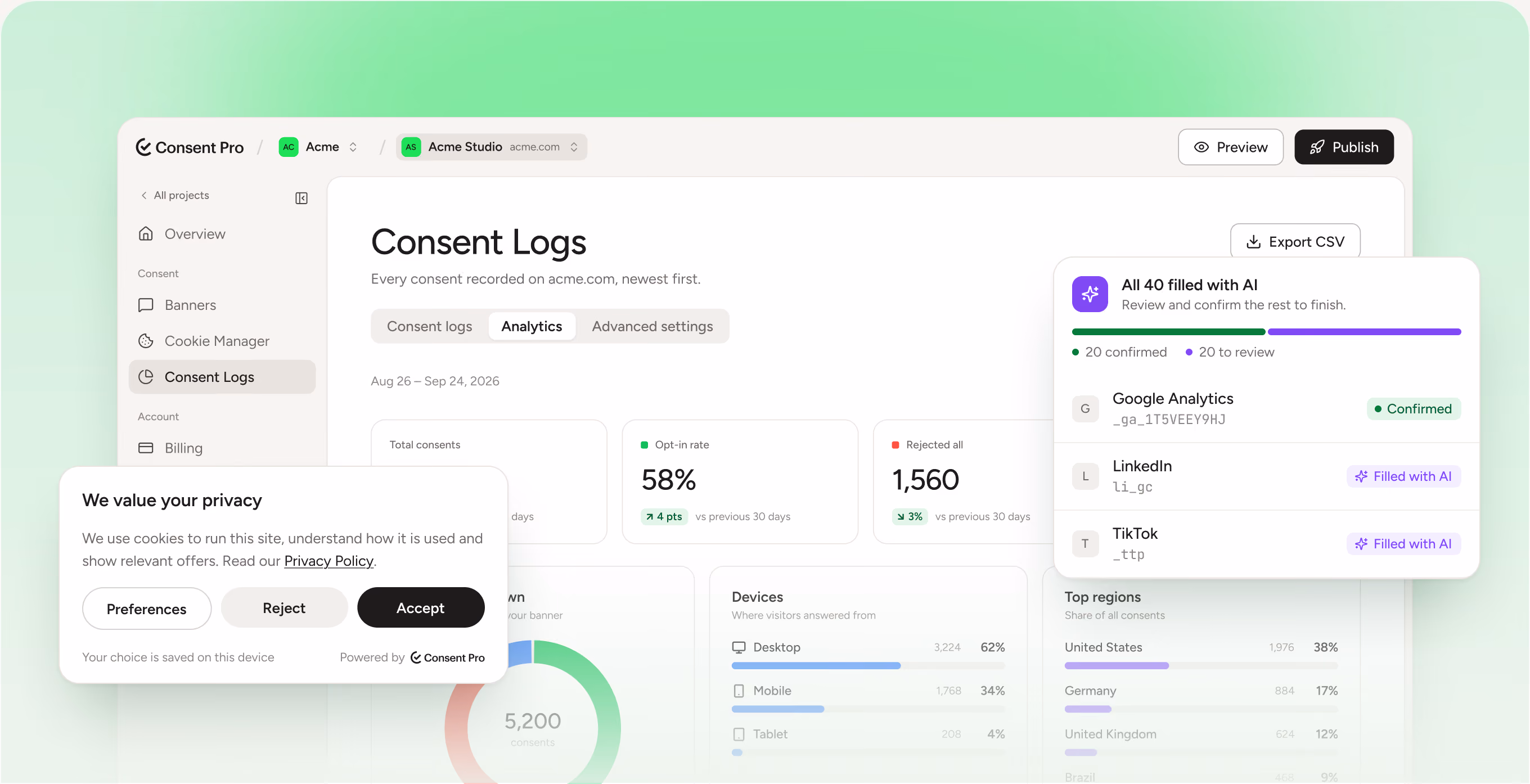The height and width of the screenshot is (784, 1530).
Task: Click the Google Analytics G avatar
Action: click(x=1085, y=409)
